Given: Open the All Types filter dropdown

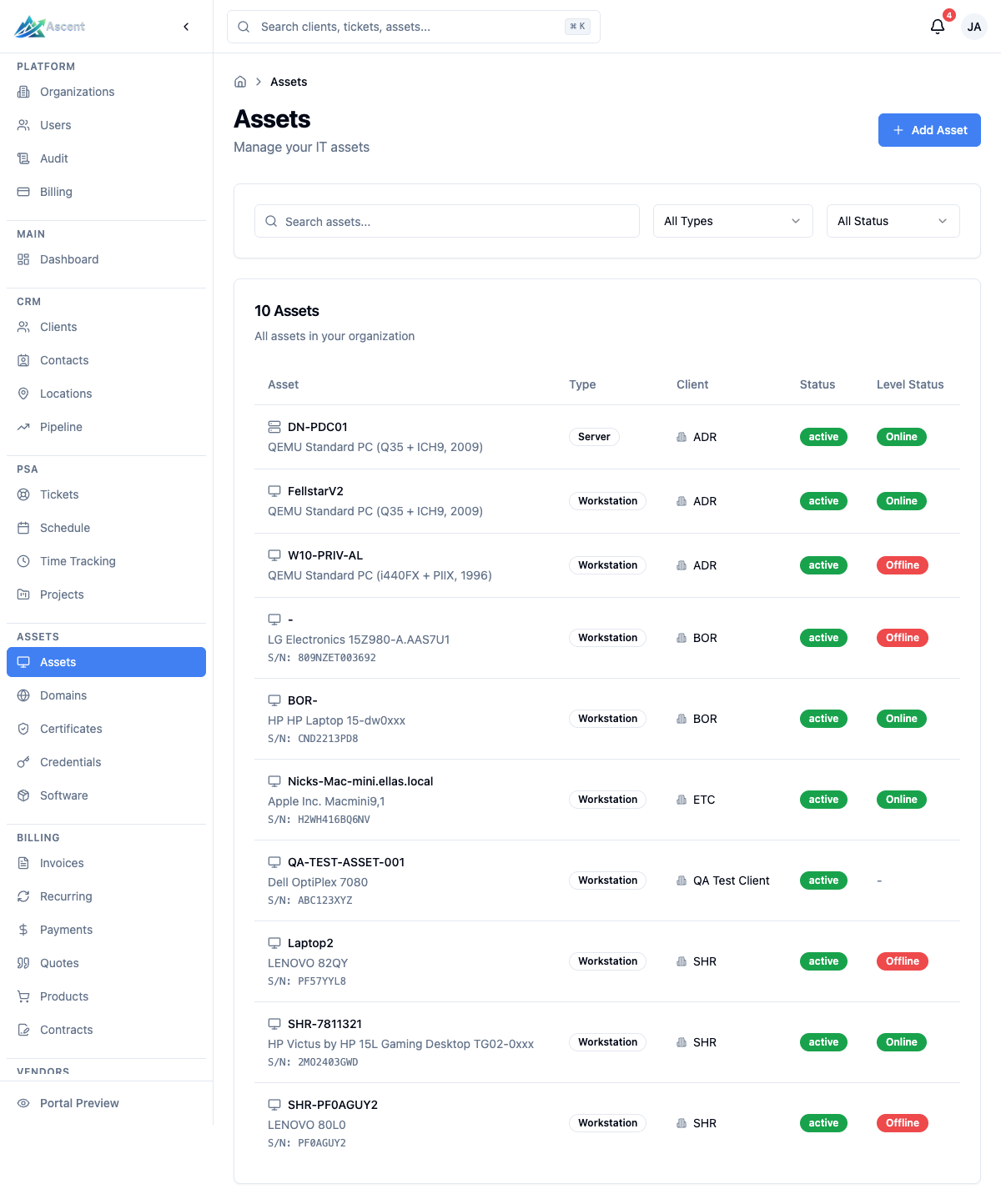Looking at the screenshot, I should tap(732, 221).
